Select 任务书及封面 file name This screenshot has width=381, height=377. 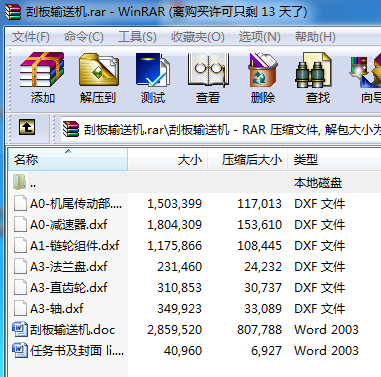click(x=77, y=350)
